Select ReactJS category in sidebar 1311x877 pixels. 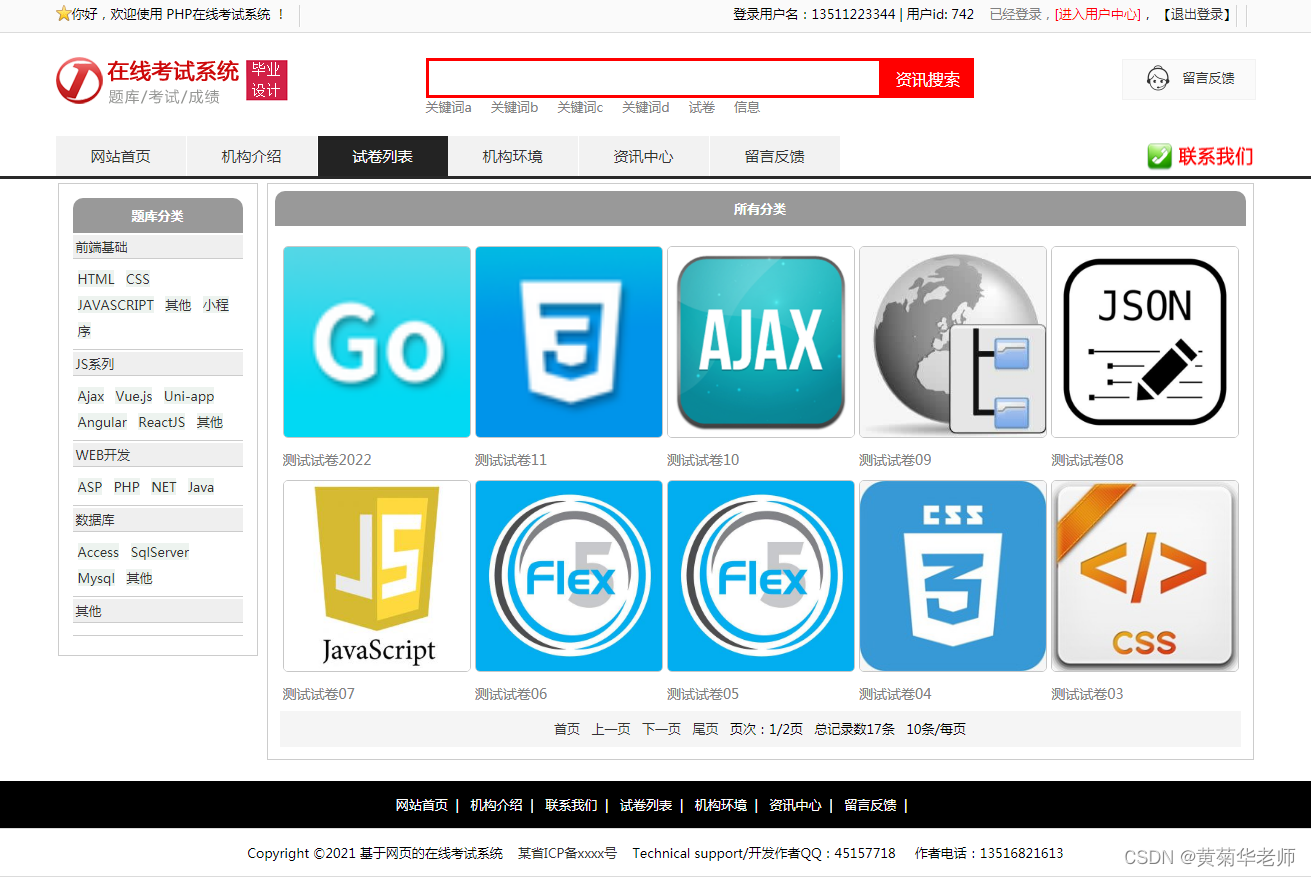pyautogui.click(x=162, y=422)
